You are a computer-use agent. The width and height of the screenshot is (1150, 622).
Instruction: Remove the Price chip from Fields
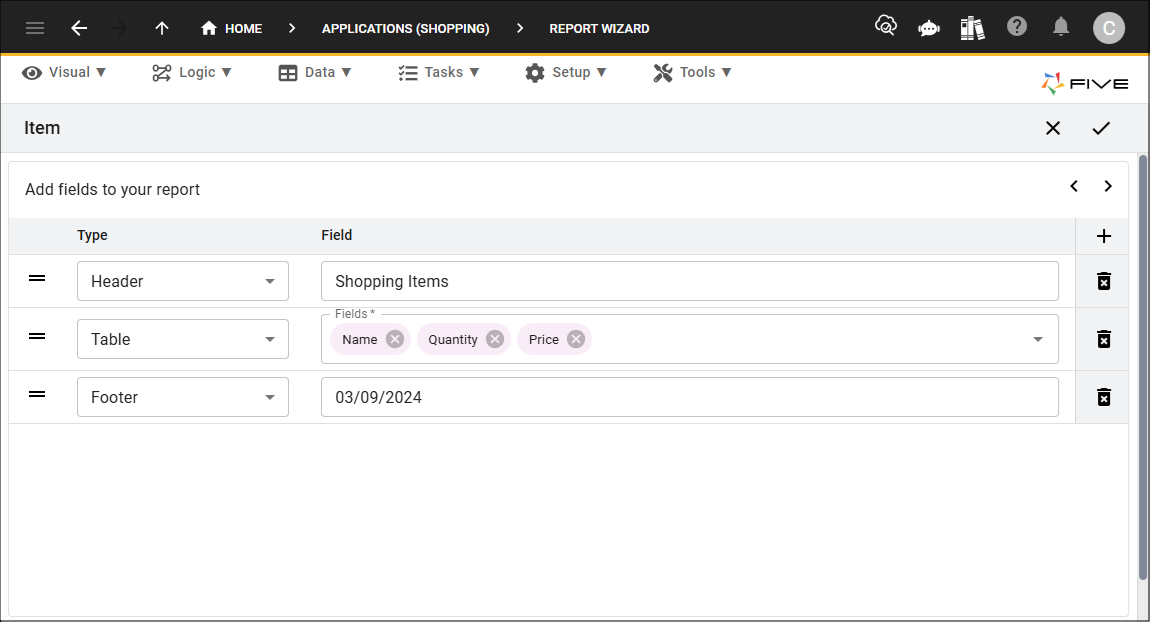(x=576, y=339)
